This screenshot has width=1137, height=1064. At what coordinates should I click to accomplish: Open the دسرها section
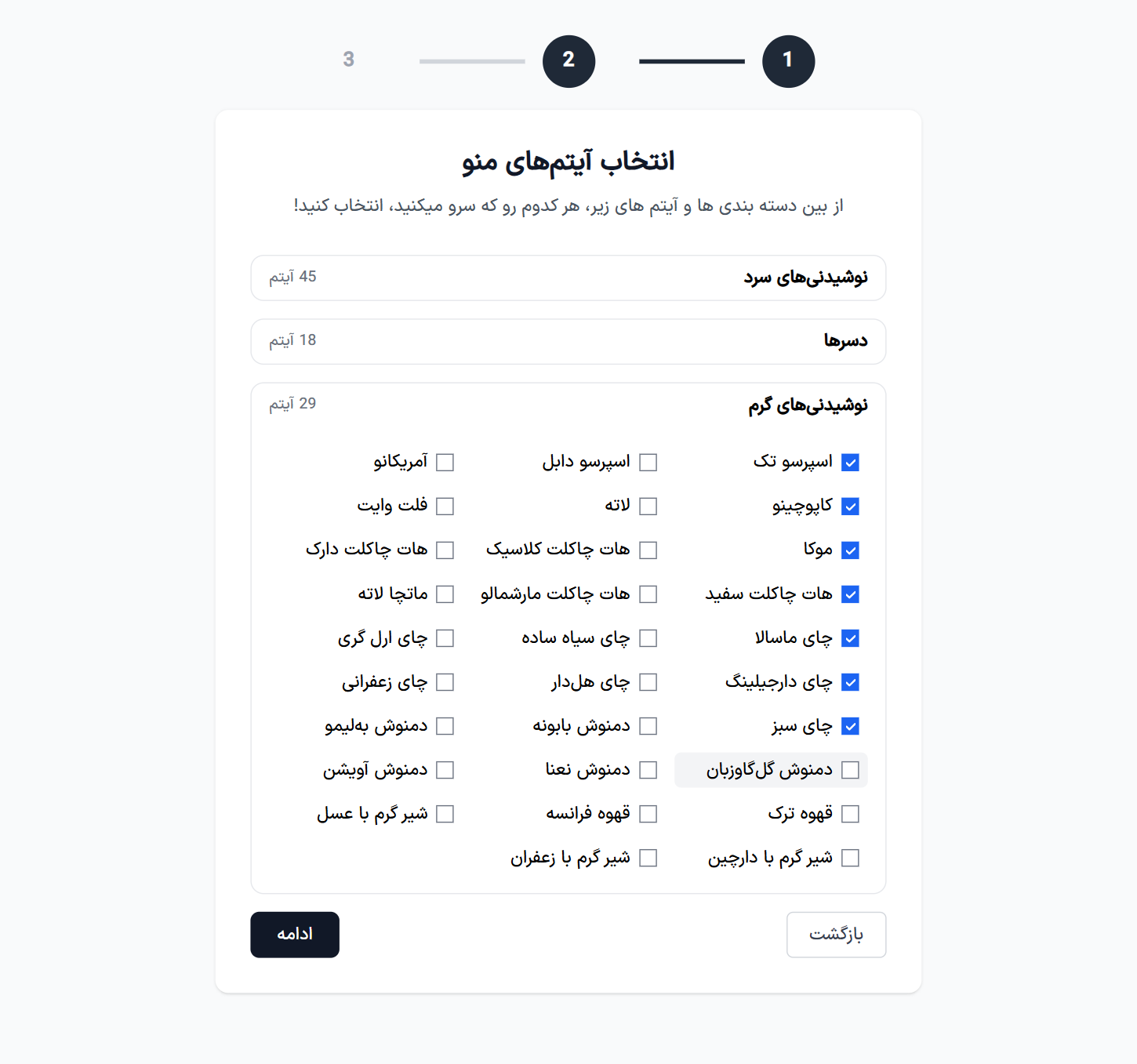pyautogui.click(x=568, y=341)
